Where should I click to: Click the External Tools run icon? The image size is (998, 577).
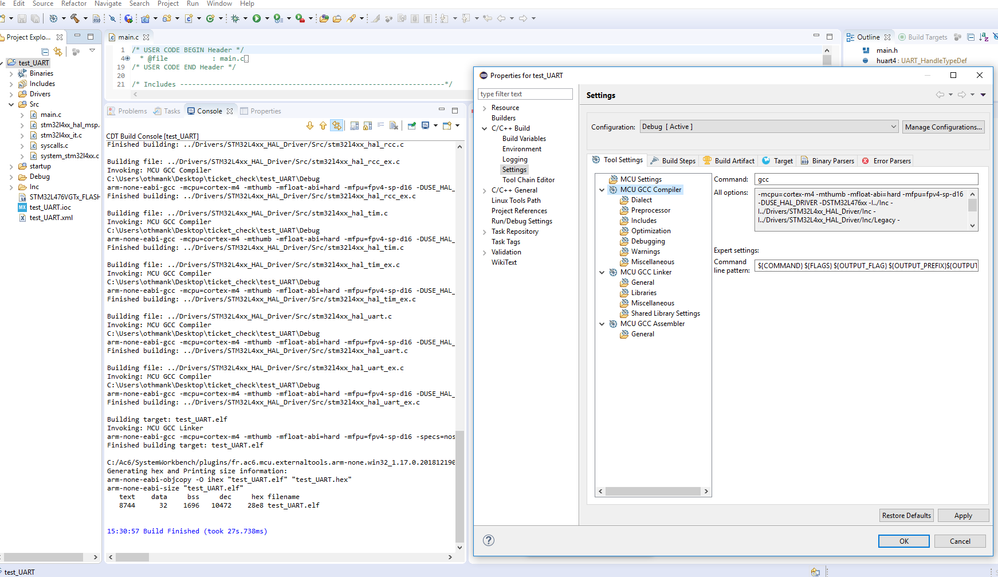[x=300, y=18]
